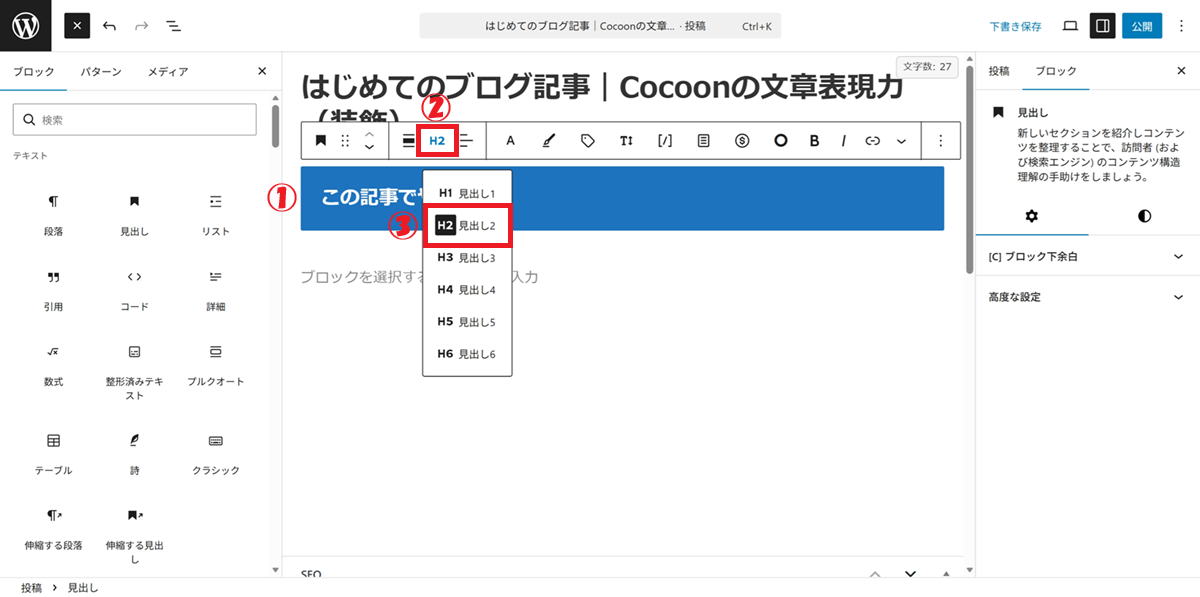
Task: Toggle italic formatting in block toolbar
Action: point(843,141)
